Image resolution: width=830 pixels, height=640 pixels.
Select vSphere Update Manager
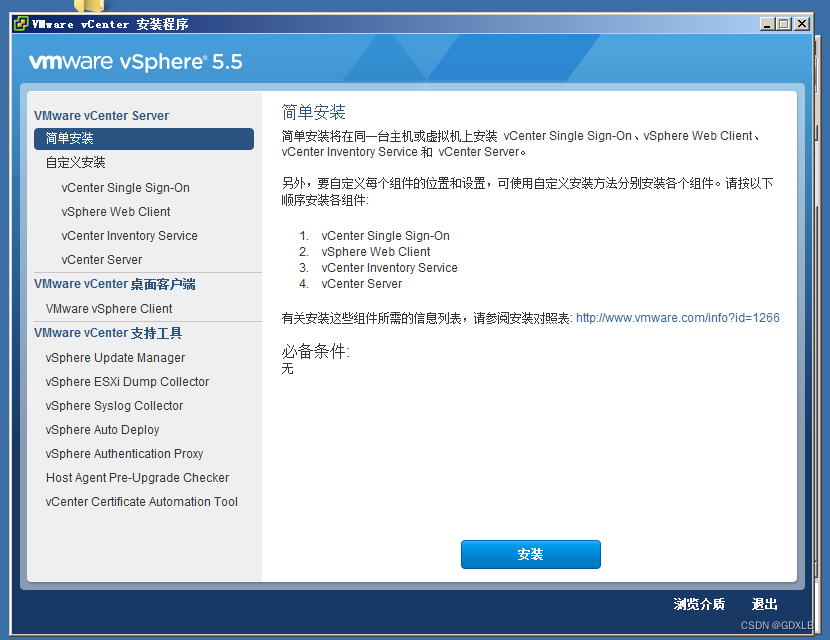(115, 358)
